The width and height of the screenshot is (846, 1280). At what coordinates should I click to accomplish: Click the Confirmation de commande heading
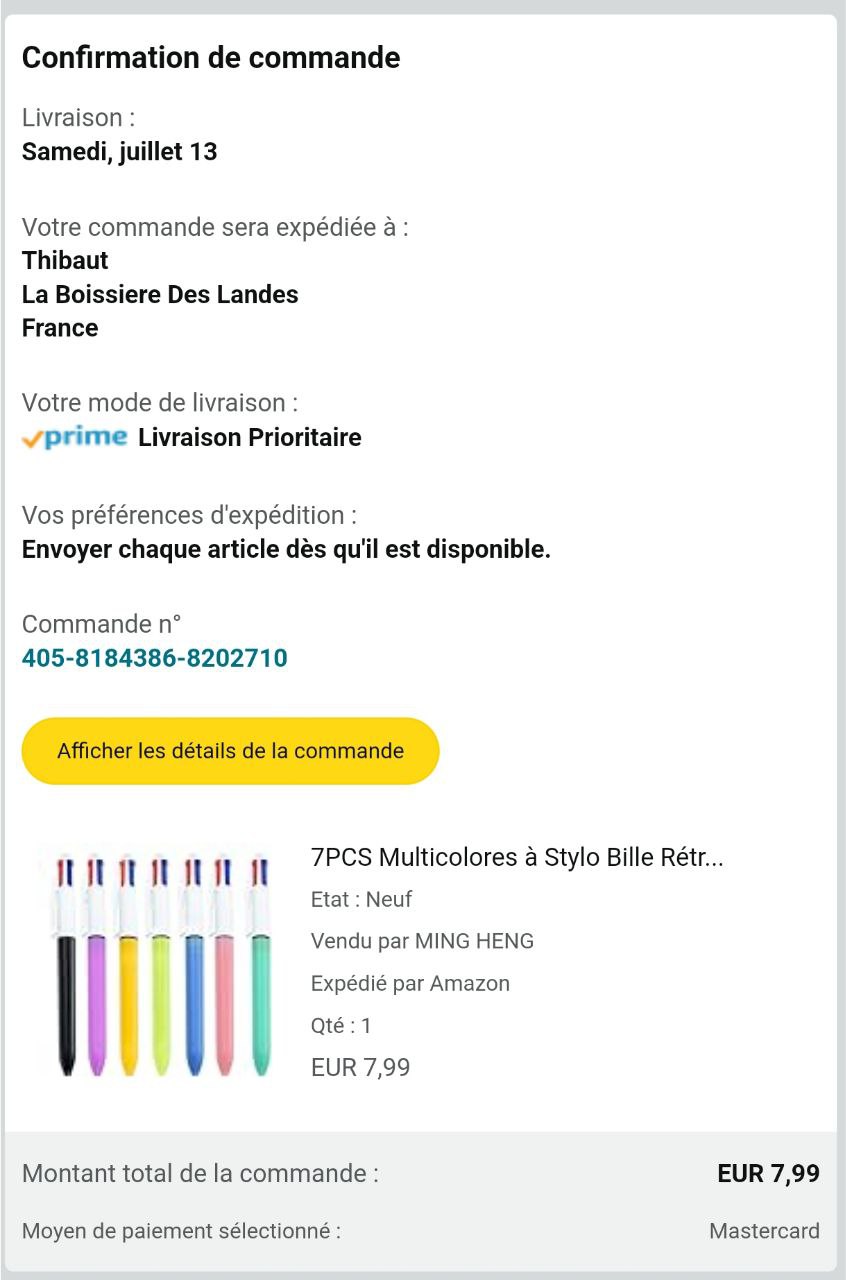click(211, 58)
